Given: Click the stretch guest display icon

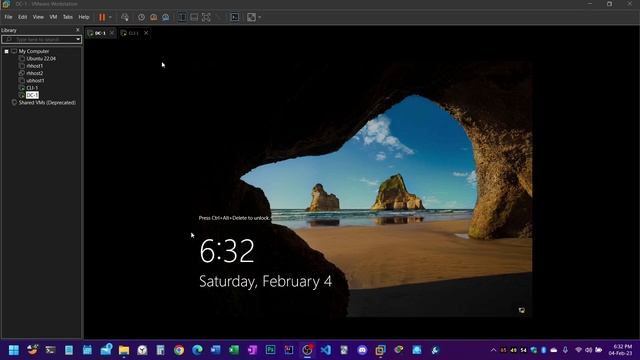Looking at the screenshot, I should click(x=251, y=17).
